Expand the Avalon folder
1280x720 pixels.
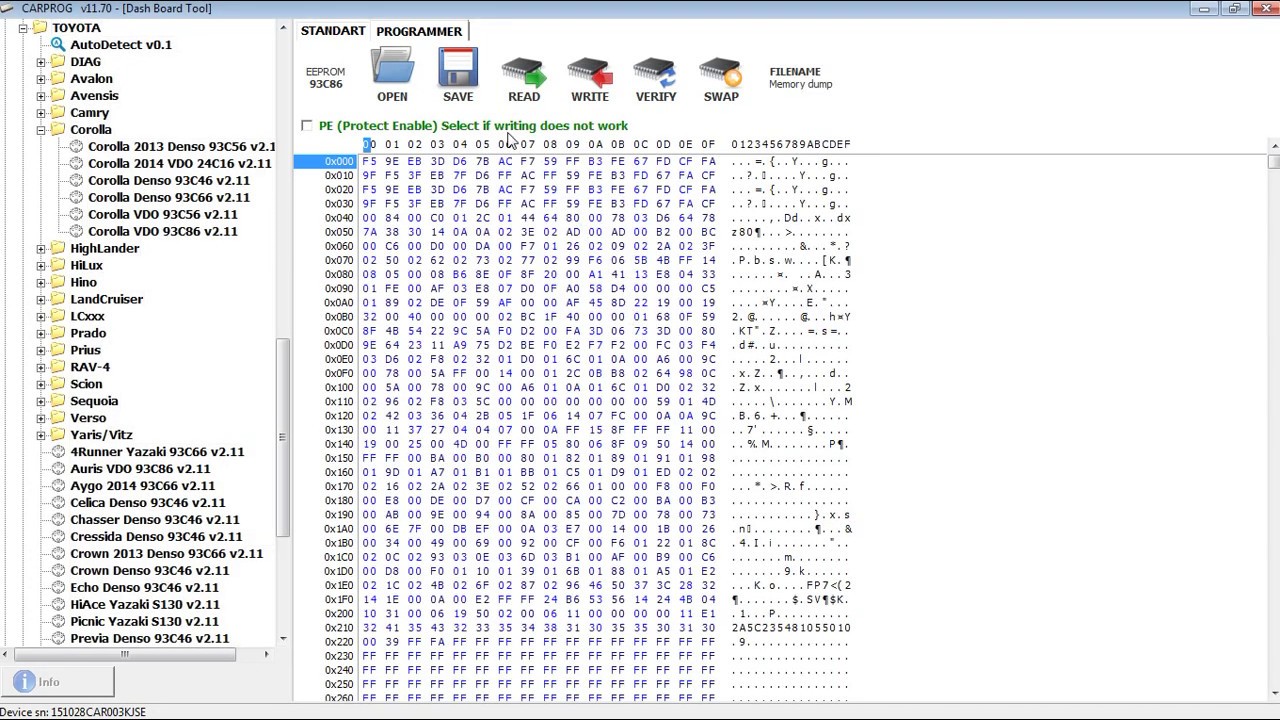coord(41,79)
